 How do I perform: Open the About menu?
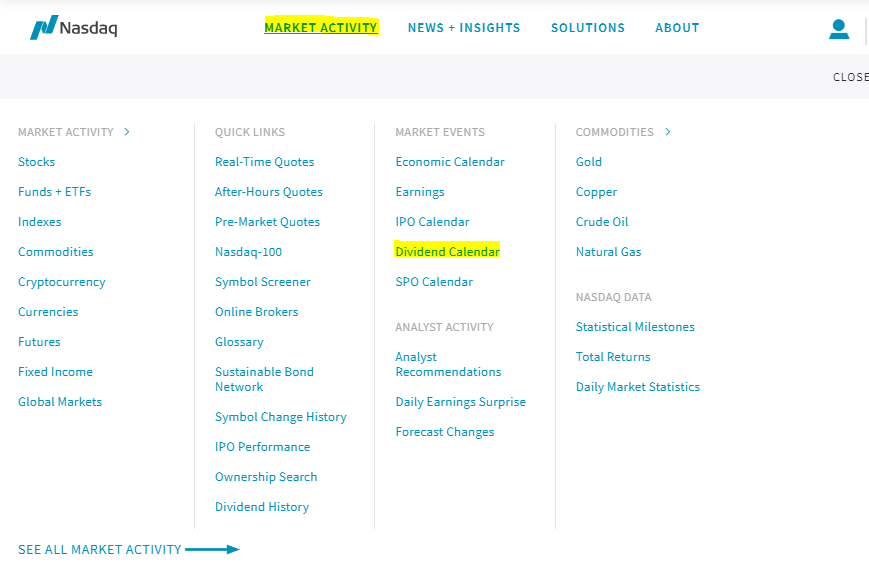[677, 28]
